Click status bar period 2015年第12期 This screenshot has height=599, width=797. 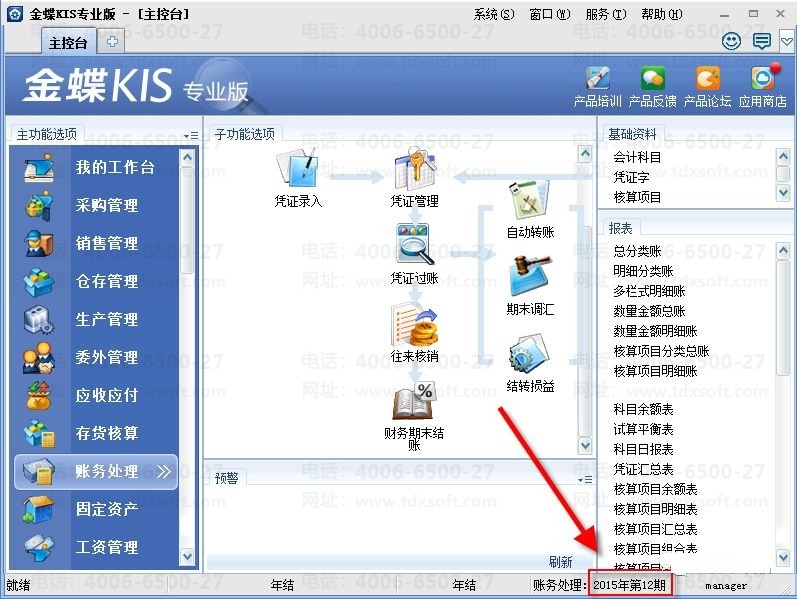(x=629, y=585)
